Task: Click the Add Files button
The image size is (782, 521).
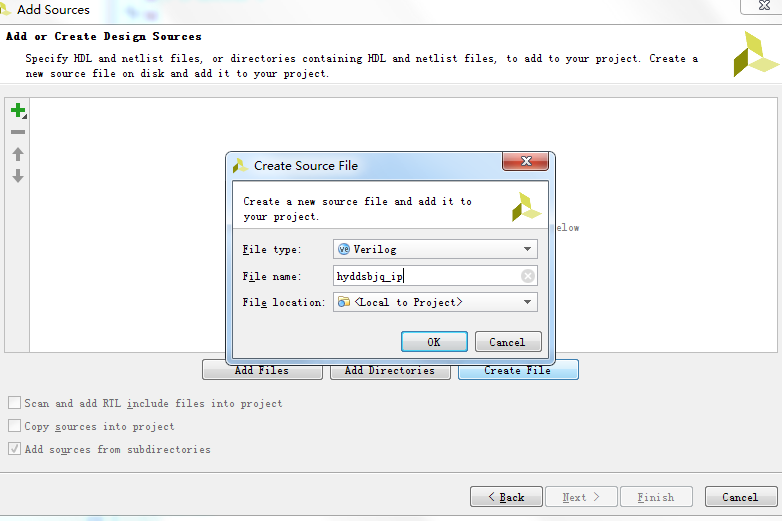Action: [x=262, y=370]
